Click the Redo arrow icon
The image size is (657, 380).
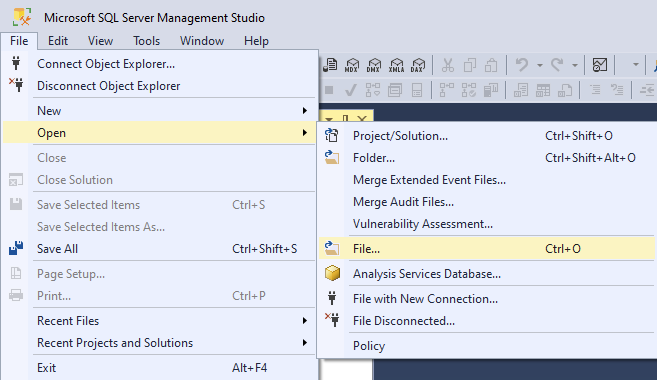point(558,65)
